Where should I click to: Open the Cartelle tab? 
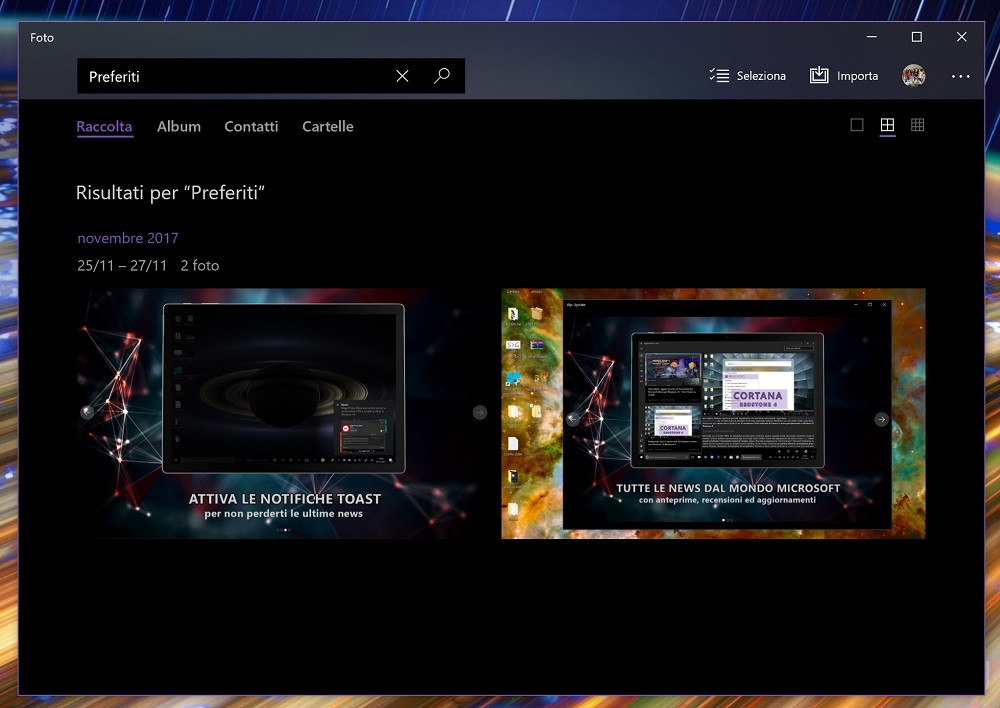pyautogui.click(x=328, y=126)
